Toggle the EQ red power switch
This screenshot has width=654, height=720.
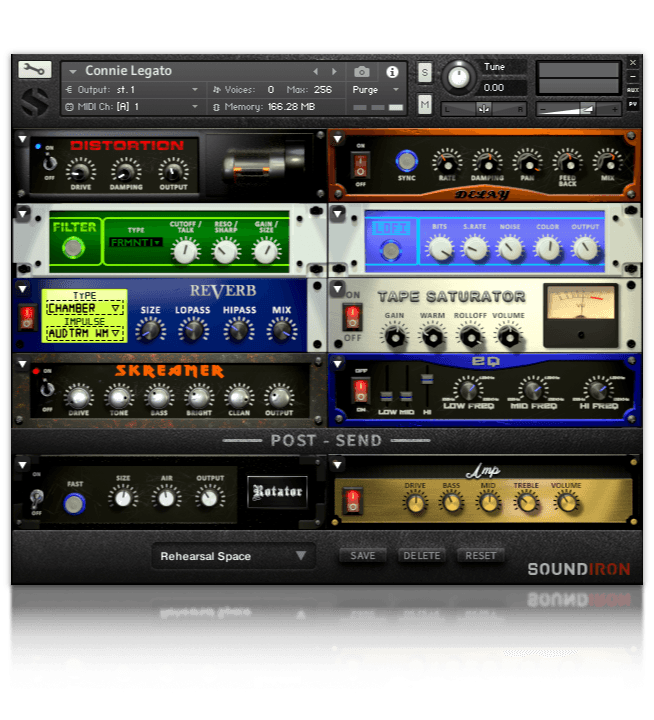coord(361,390)
